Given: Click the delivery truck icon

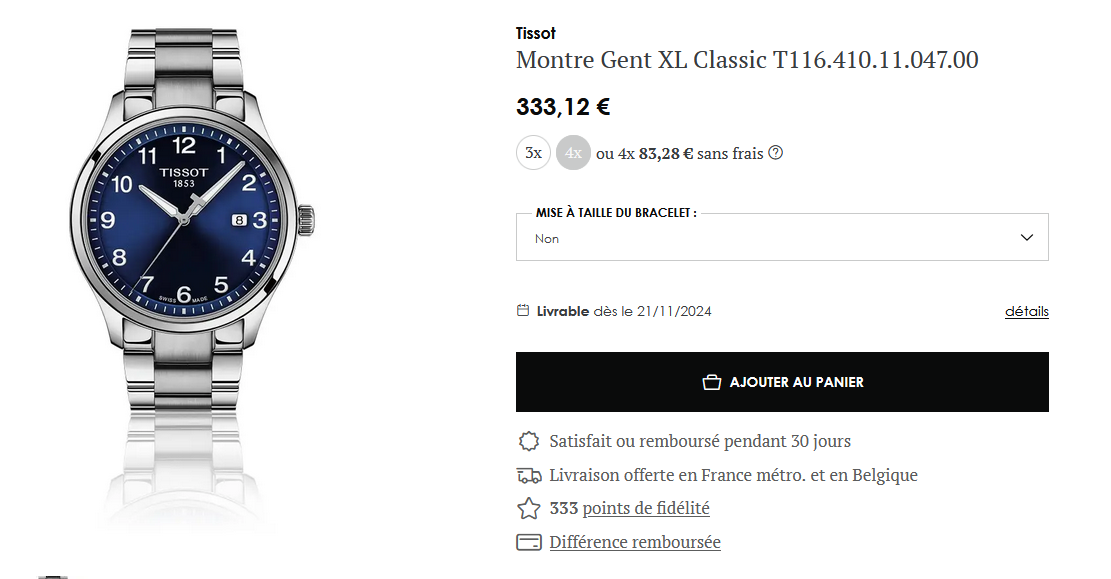Looking at the screenshot, I should click(x=529, y=475).
